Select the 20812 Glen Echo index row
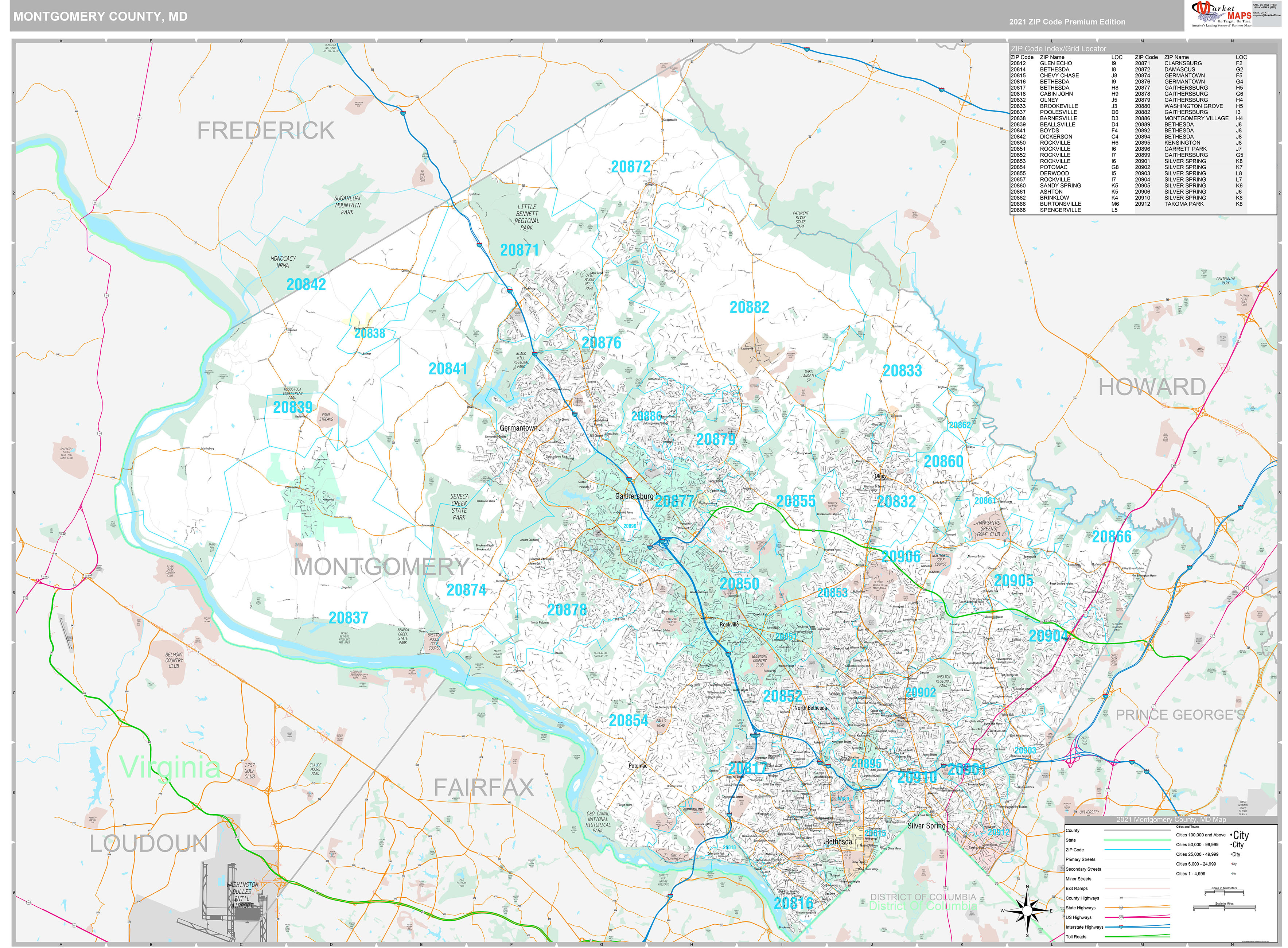This screenshot has width=1288, height=948. point(1066,63)
